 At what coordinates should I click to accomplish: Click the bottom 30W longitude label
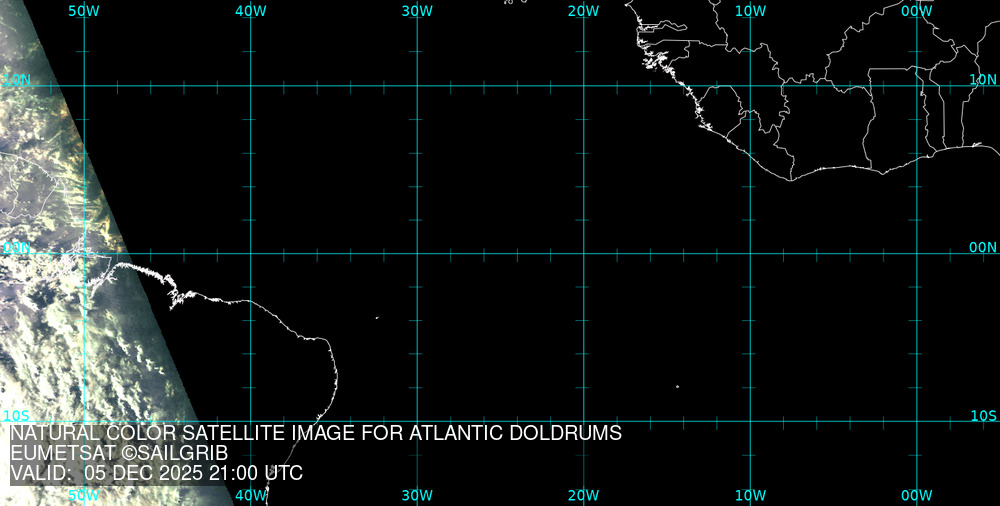click(417, 495)
